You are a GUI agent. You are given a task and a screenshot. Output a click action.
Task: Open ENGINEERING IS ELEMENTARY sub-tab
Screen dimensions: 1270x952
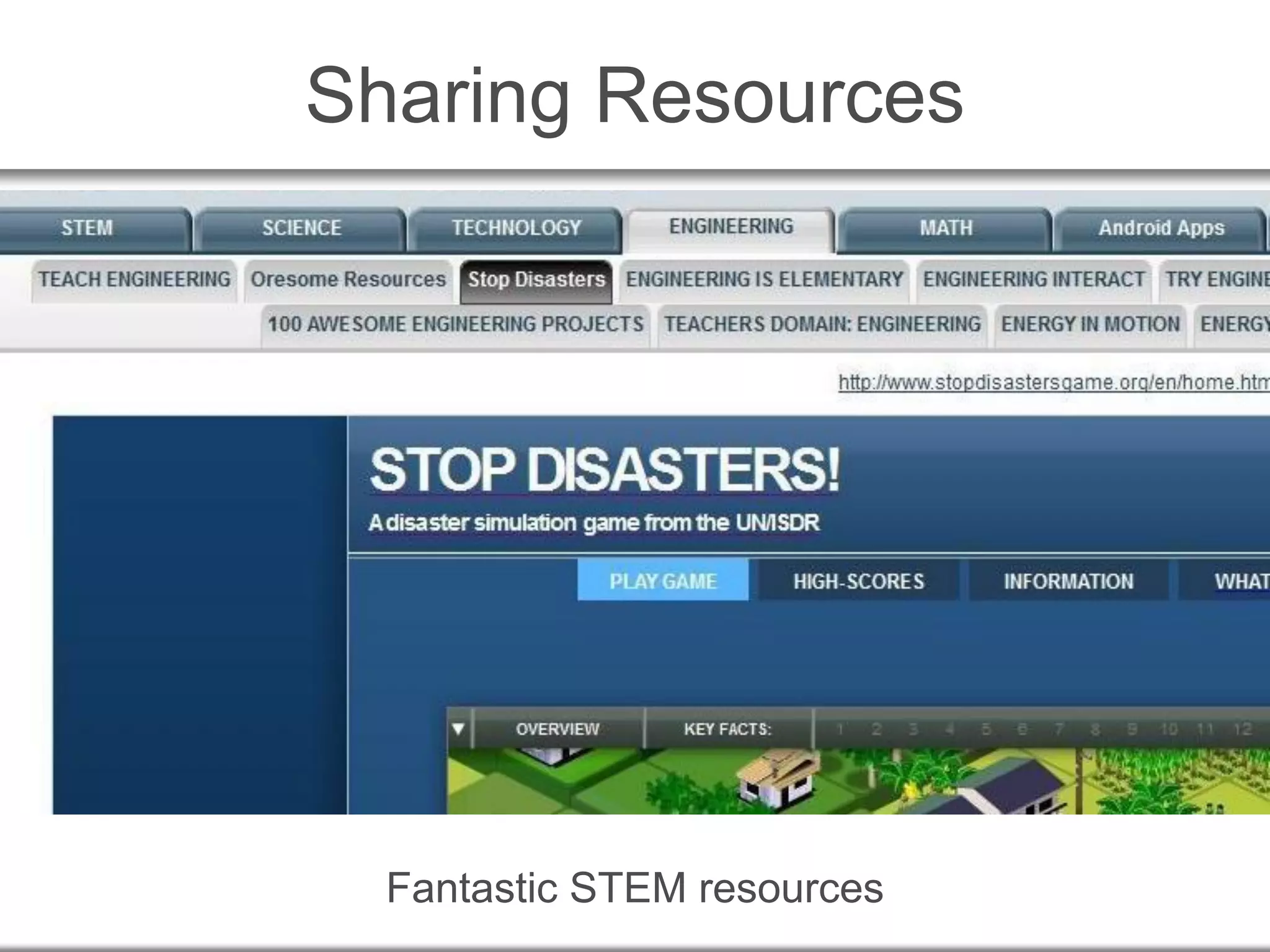pyautogui.click(x=764, y=280)
